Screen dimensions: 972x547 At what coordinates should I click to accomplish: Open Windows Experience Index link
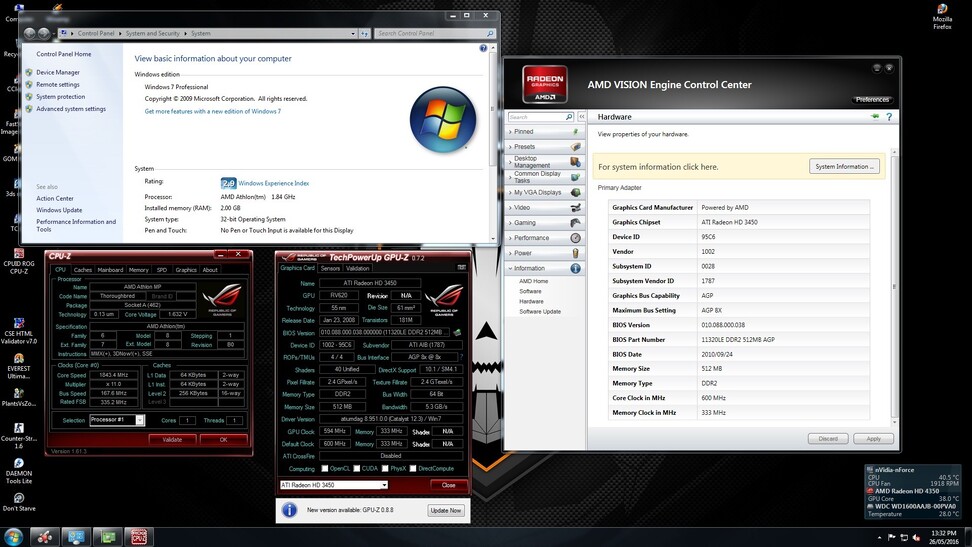click(x=273, y=184)
